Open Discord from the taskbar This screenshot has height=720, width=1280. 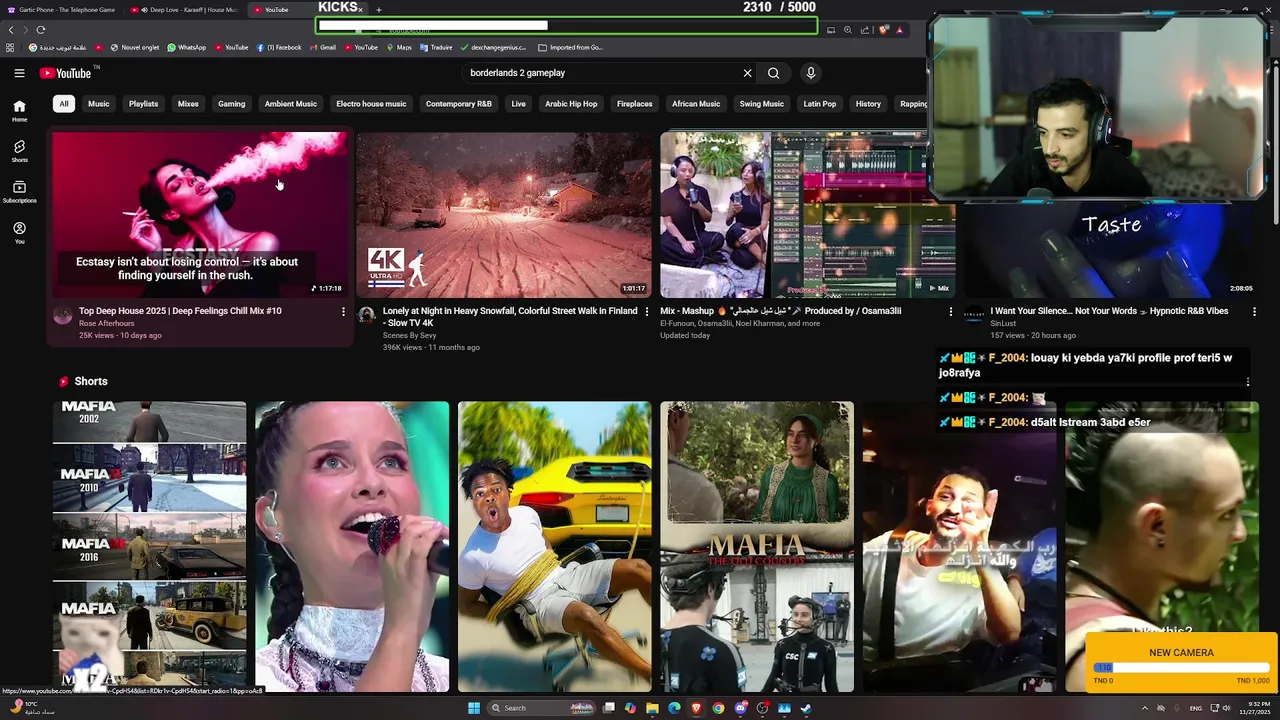click(x=740, y=708)
